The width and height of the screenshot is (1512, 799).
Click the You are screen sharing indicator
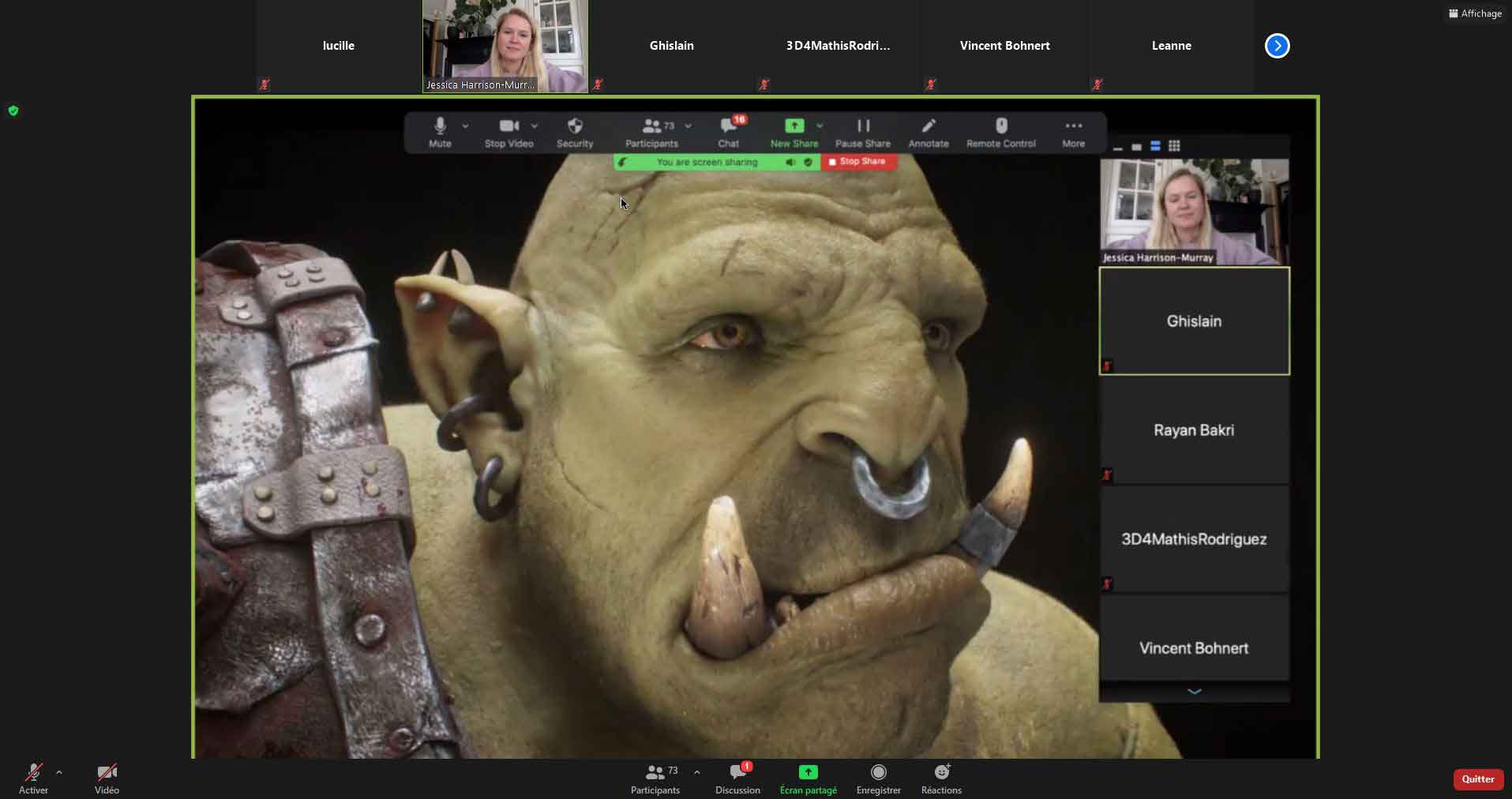(707, 162)
